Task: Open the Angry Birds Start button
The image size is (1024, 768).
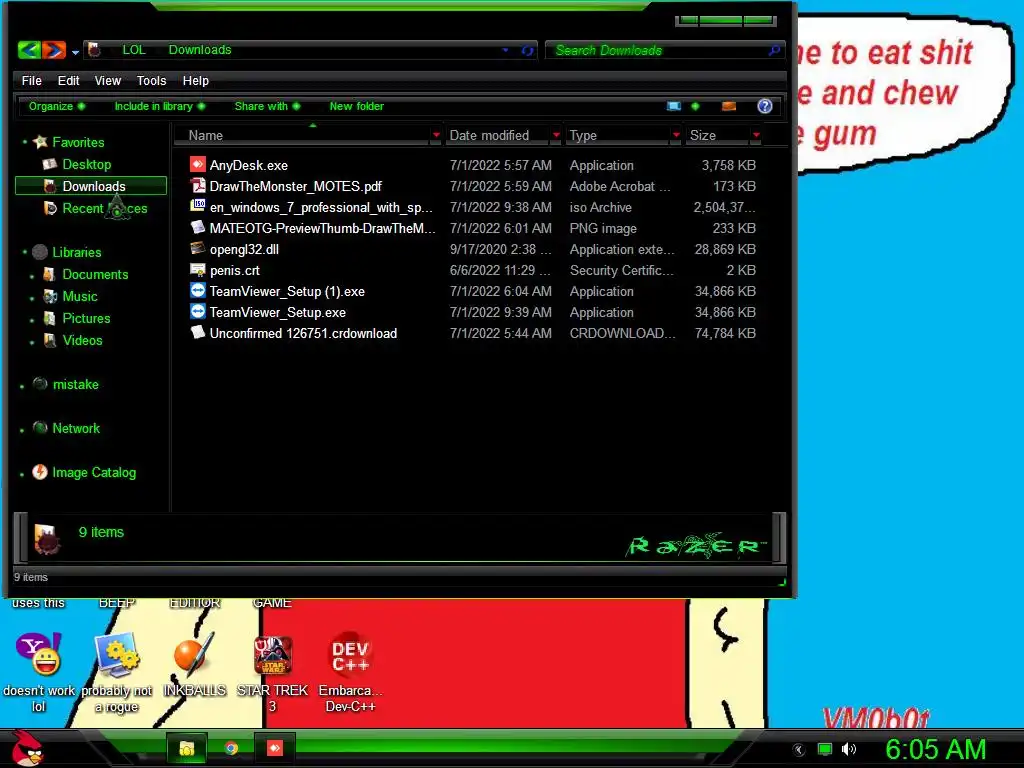Action: pyautogui.click(x=29, y=748)
